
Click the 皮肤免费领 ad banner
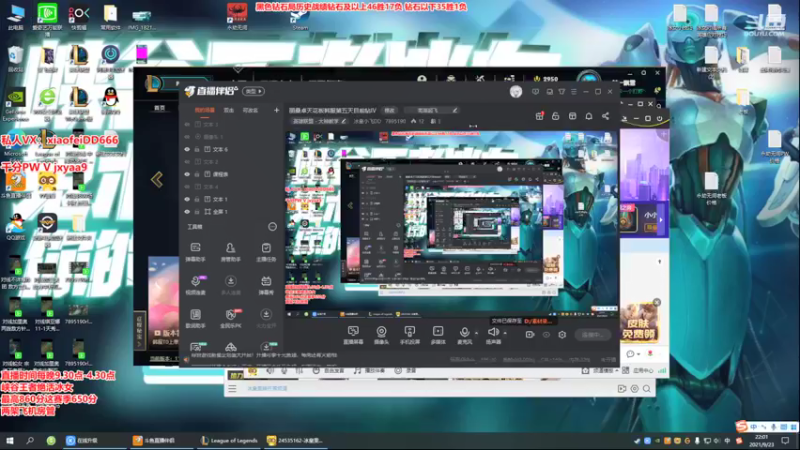coord(640,324)
